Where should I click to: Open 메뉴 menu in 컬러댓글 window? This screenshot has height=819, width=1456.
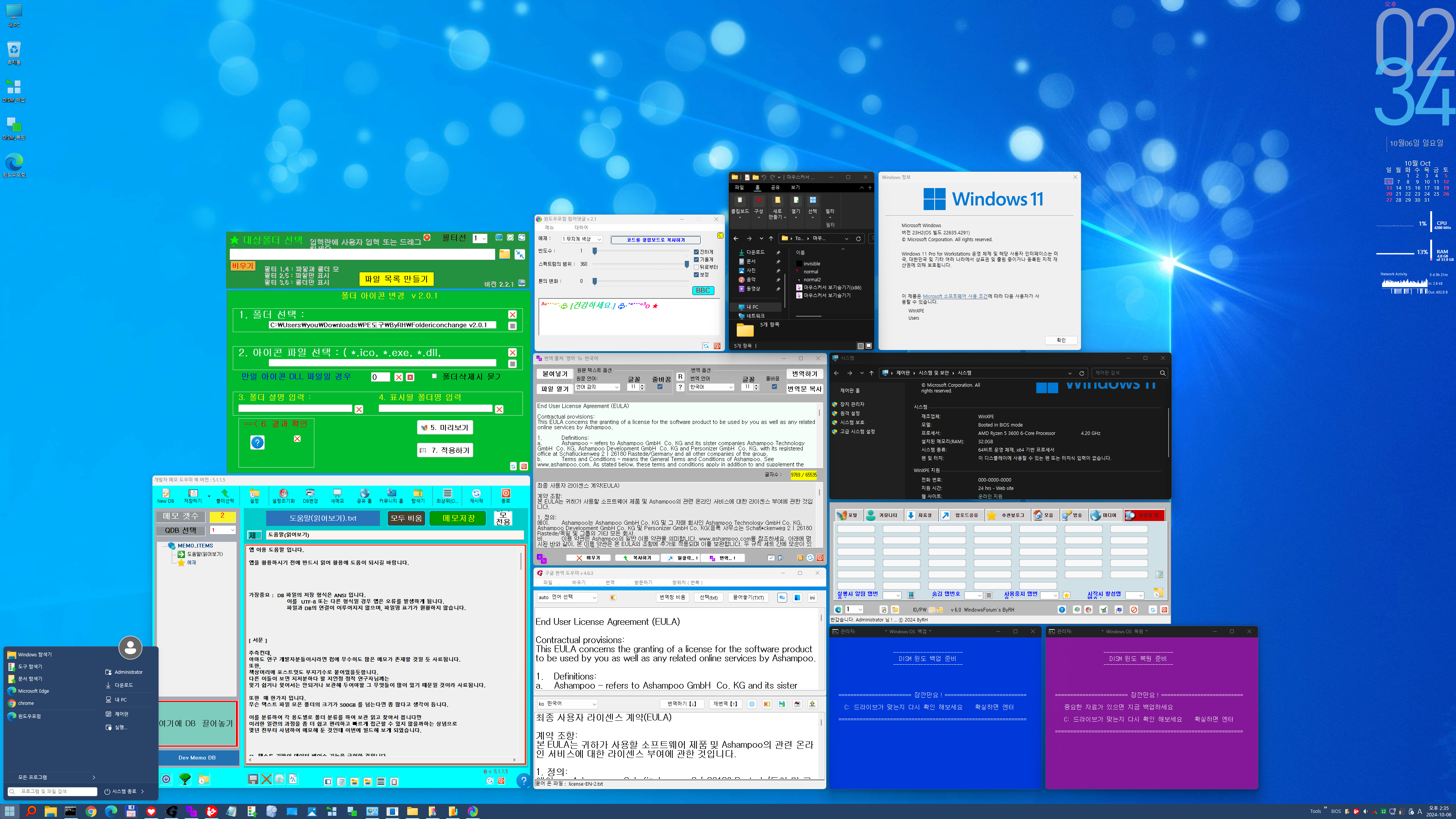point(549,227)
